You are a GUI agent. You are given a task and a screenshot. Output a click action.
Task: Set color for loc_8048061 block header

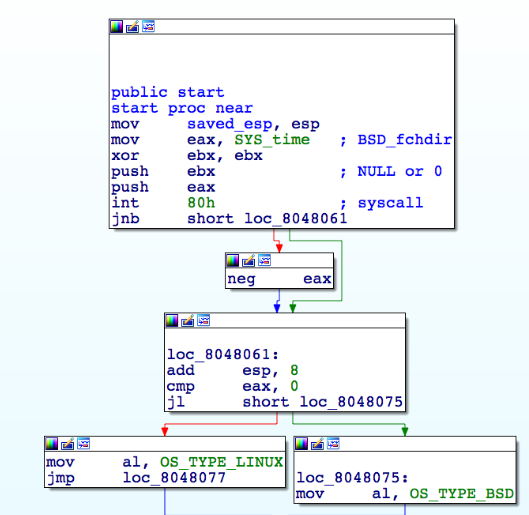[x=172, y=320]
